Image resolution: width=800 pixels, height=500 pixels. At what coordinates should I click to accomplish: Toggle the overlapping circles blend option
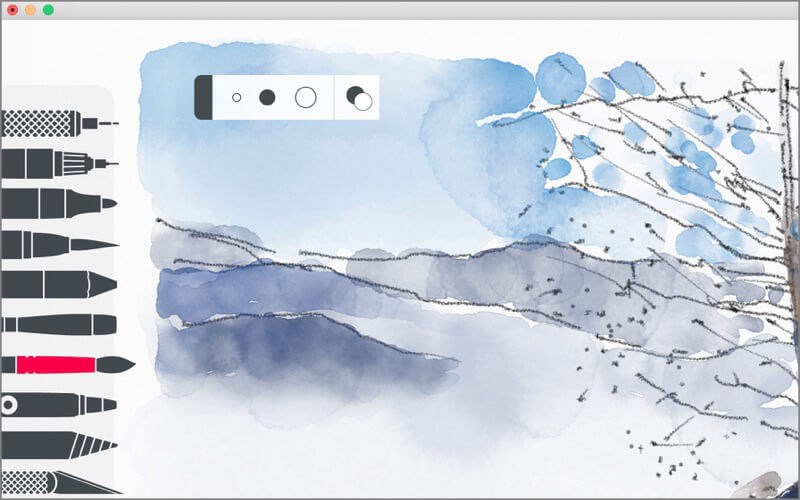(359, 98)
